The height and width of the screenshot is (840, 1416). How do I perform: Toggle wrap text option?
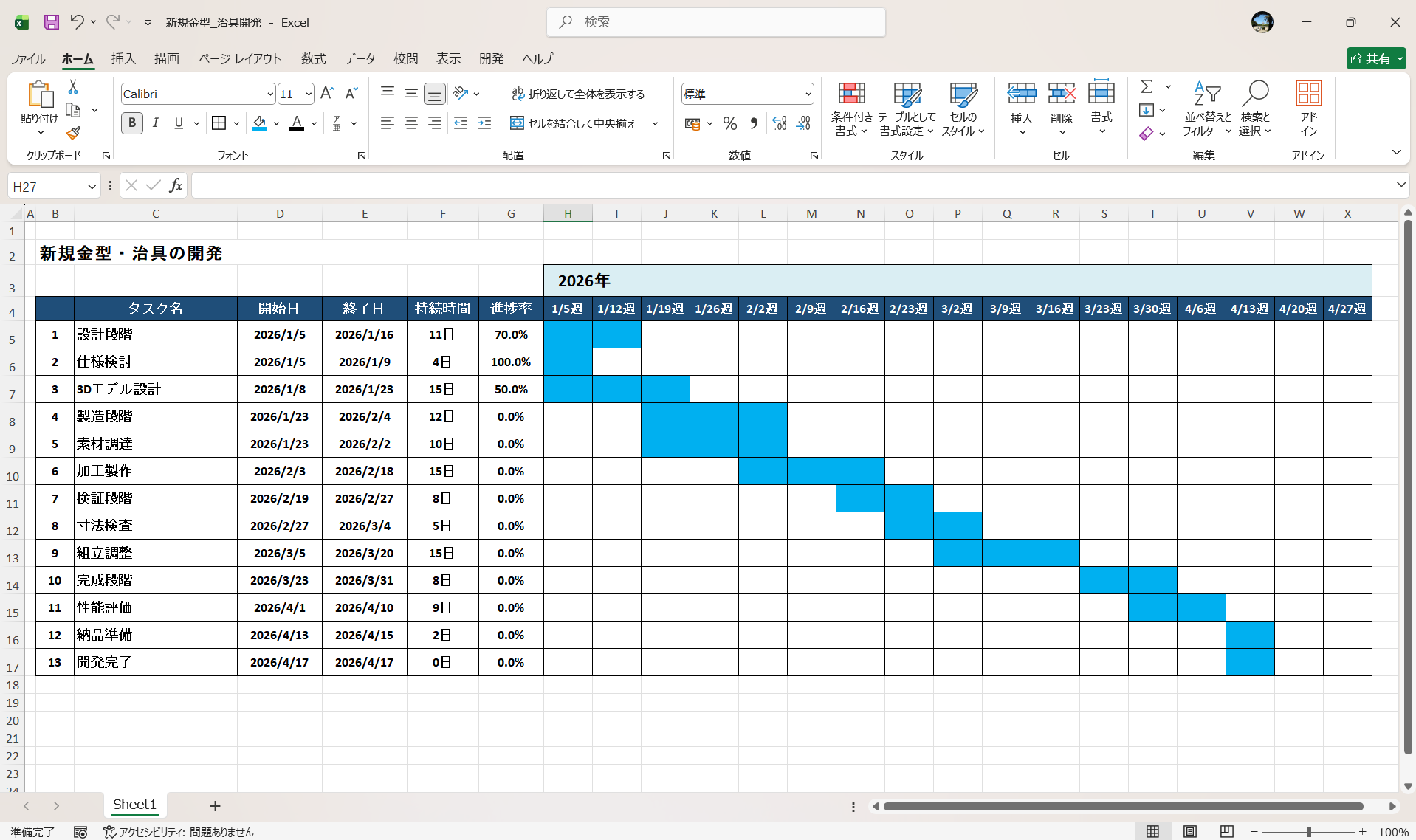click(578, 94)
